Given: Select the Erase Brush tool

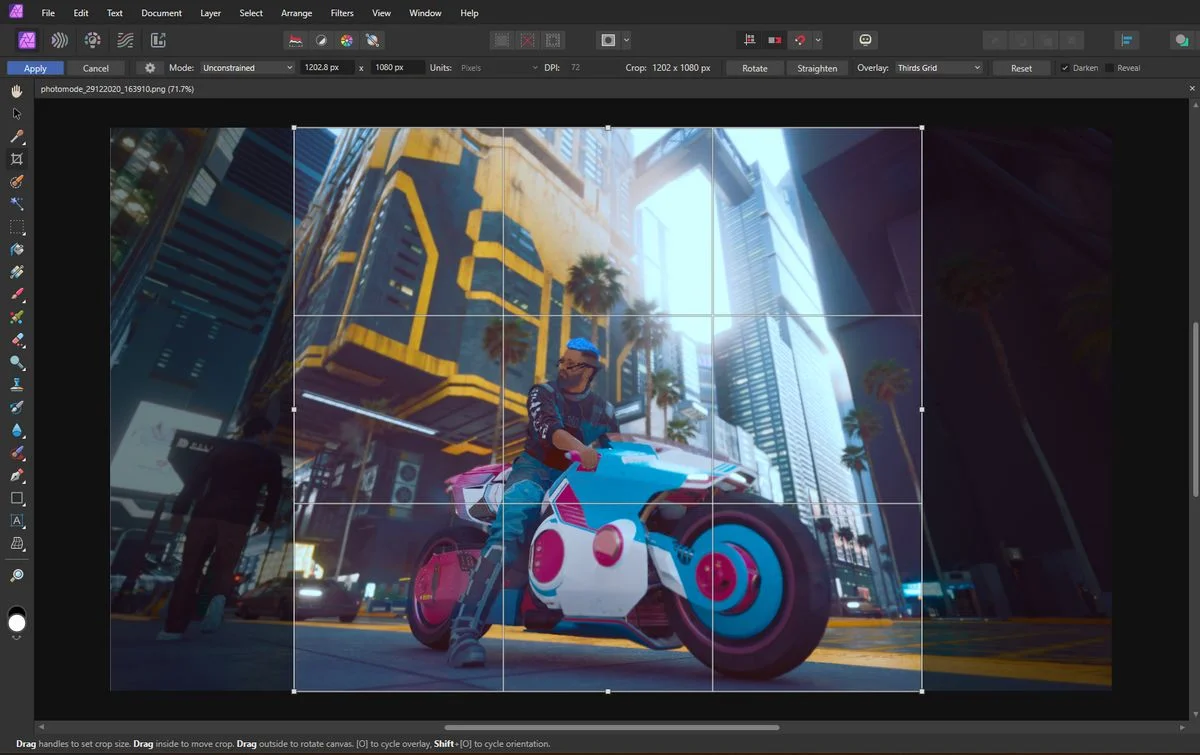Looking at the screenshot, I should tap(17, 340).
